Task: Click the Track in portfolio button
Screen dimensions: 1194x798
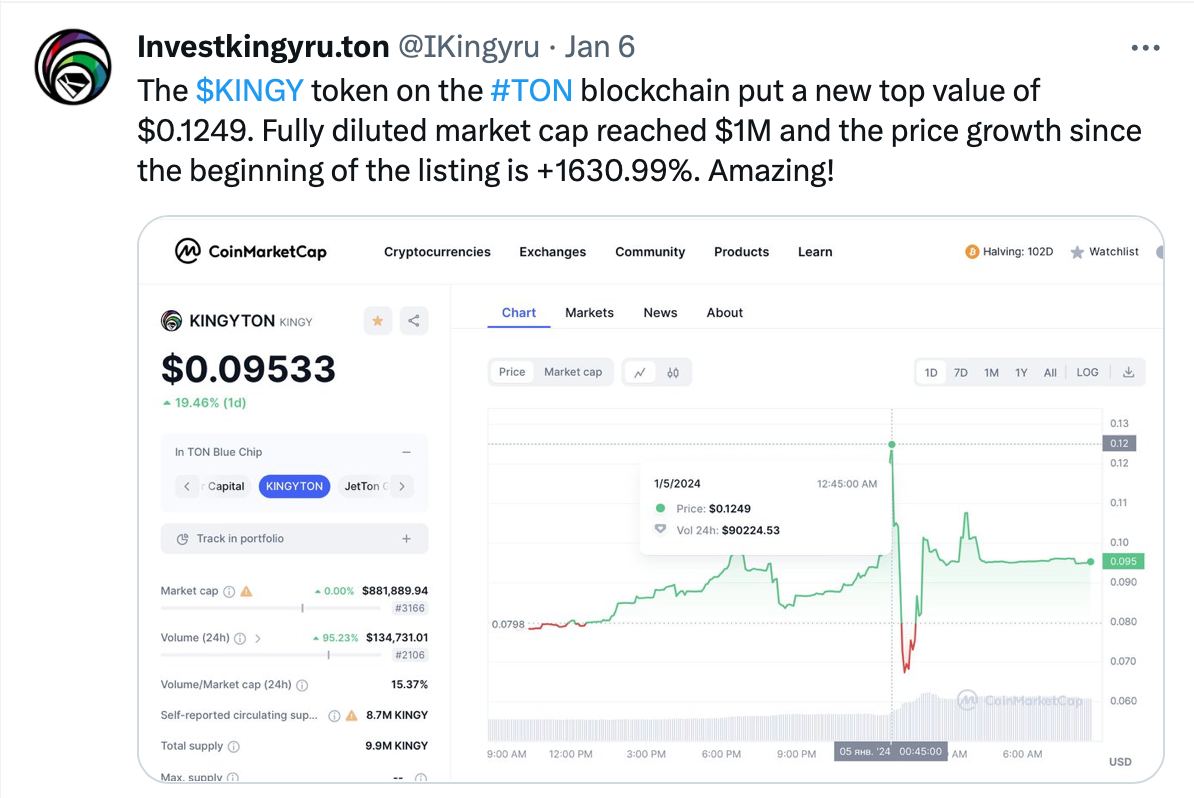Action: [294, 539]
